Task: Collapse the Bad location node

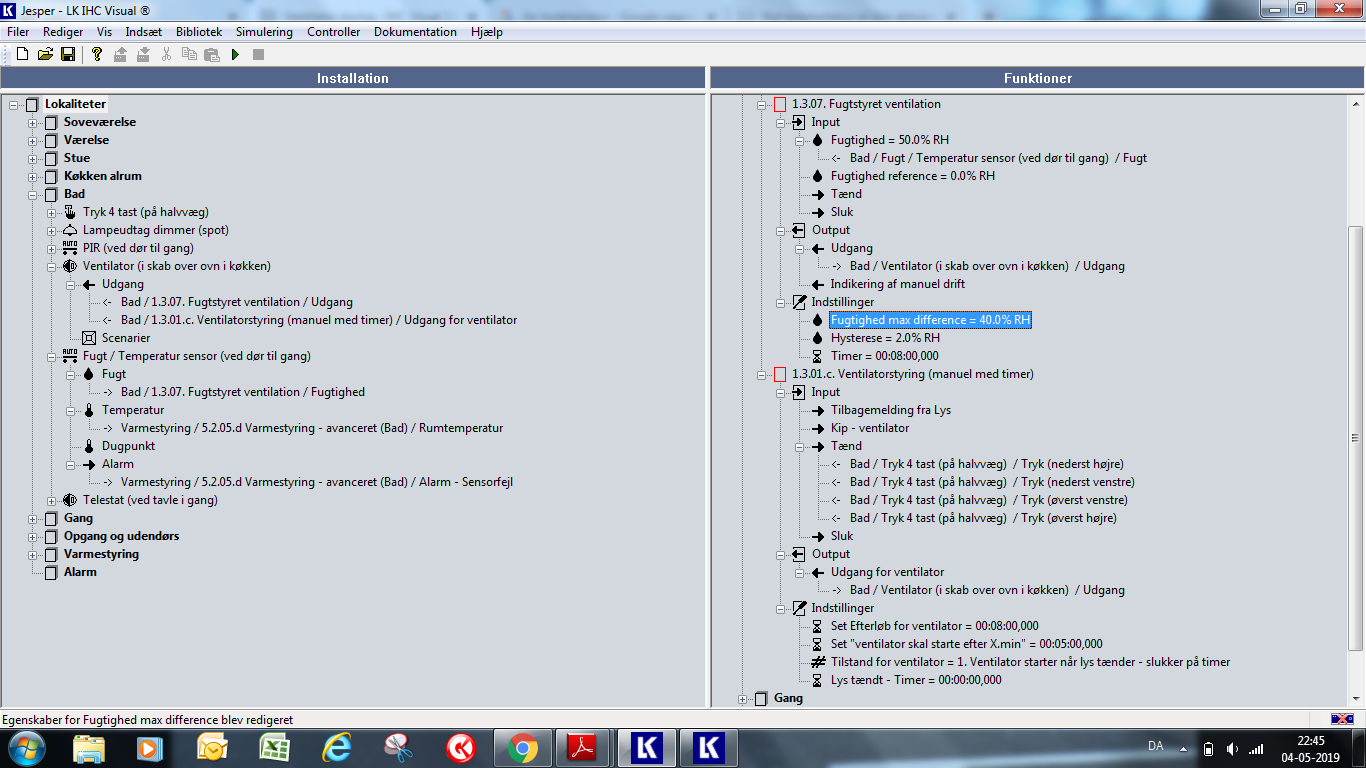Action: click(x=33, y=194)
